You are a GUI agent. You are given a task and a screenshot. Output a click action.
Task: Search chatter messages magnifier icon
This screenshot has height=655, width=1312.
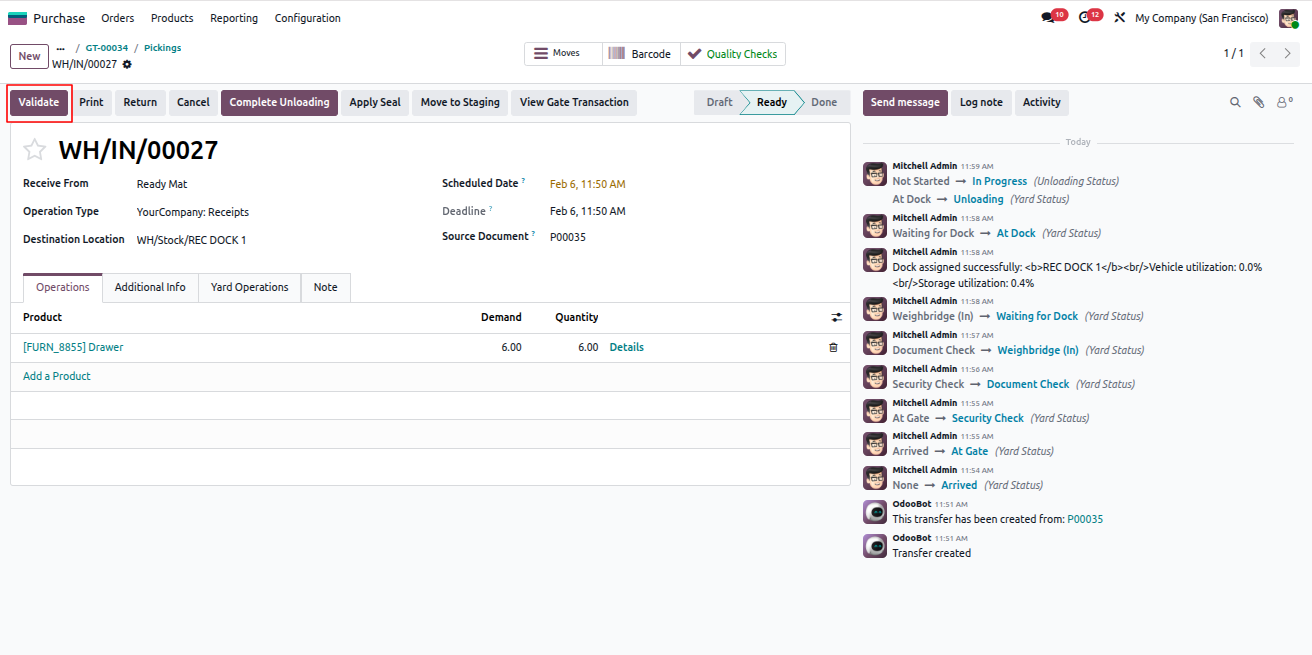[x=1235, y=102]
